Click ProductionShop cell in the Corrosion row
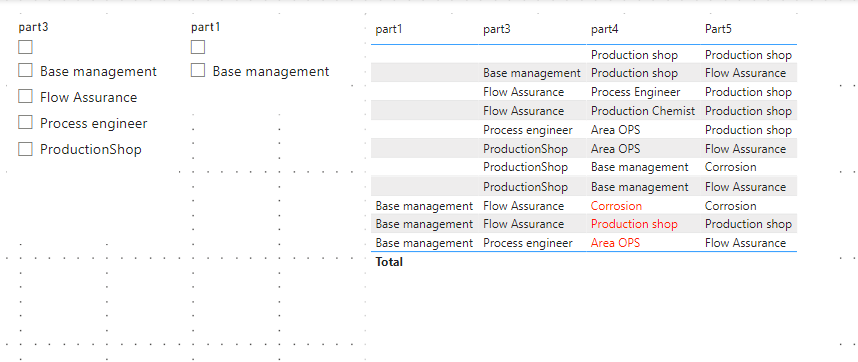This screenshot has height=362, width=858. [x=525, y=167]
